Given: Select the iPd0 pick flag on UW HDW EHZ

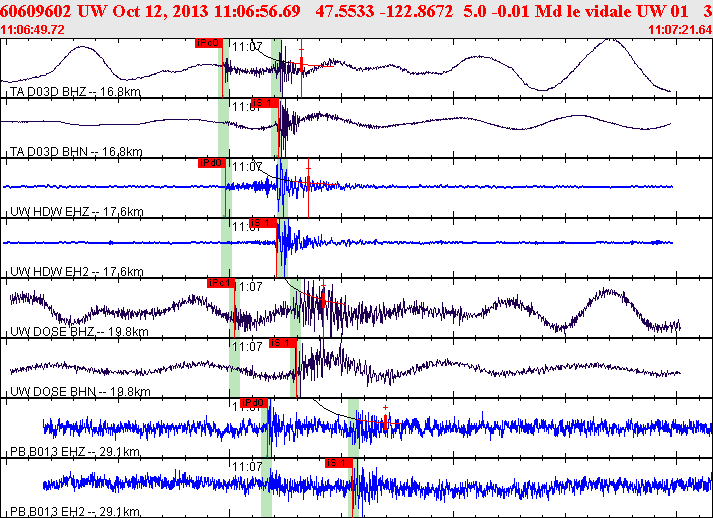Looking at the screenshot, I should (x=212, y=163).
